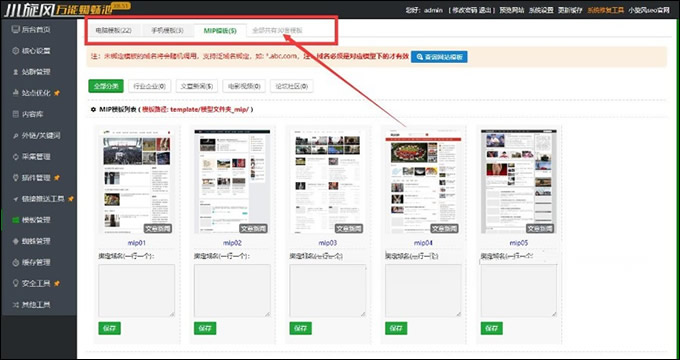Image resolution: width=680 pixels, height=360 pixels.
Task: Click the green 模板管理 icon in sidebar
Action: pos(16,220)
